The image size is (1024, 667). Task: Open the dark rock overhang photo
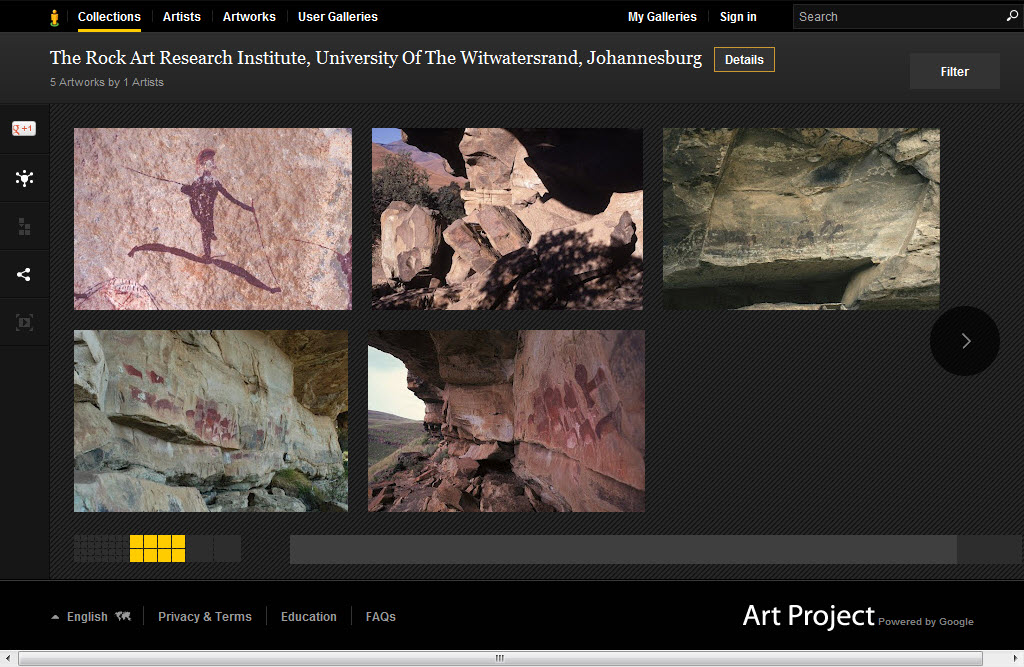click(x=801, y=219)
